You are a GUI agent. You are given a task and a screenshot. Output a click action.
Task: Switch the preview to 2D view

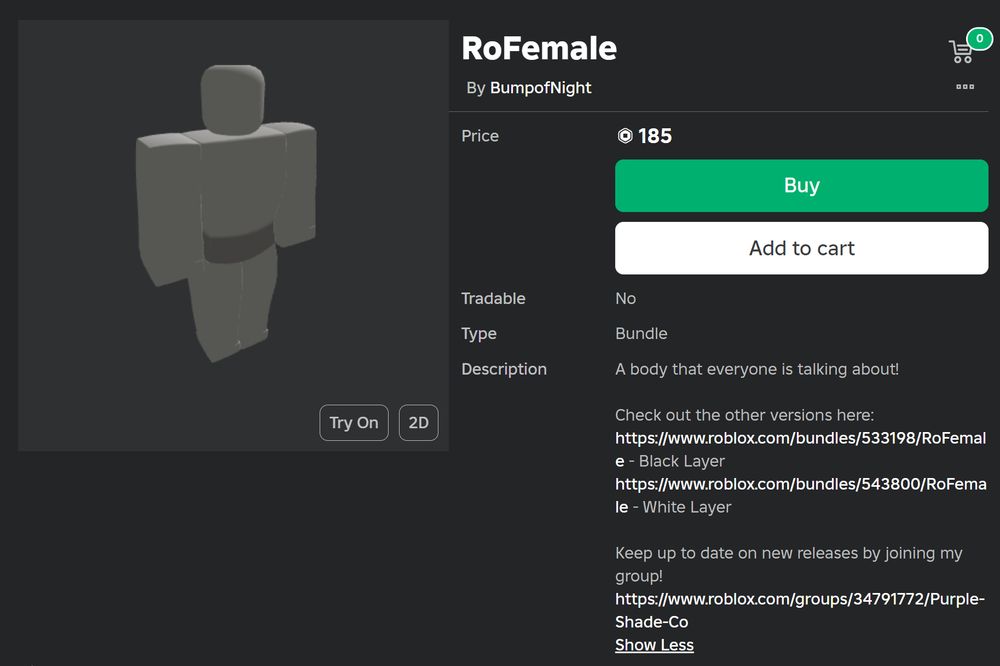point(418,422)
